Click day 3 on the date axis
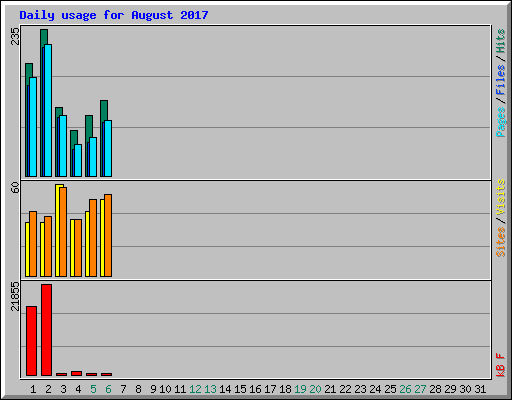 point(63,389)
